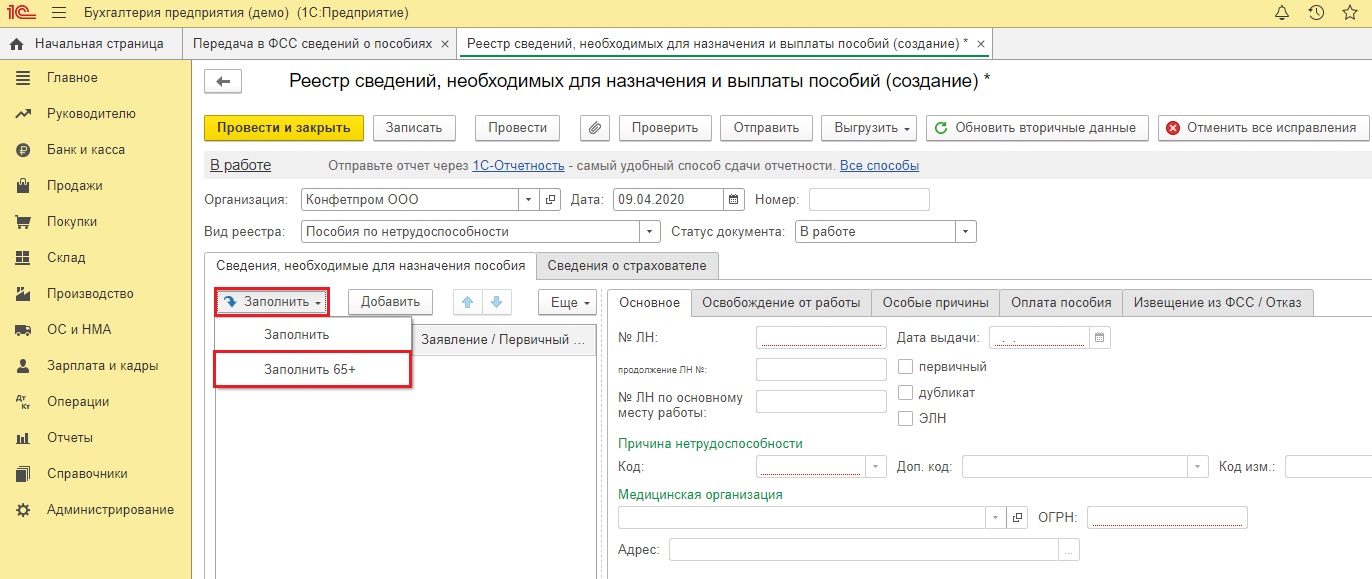This screenshot has width=1372, height=579.
Task: Open Операции section in sidebar
Action: 78,402
